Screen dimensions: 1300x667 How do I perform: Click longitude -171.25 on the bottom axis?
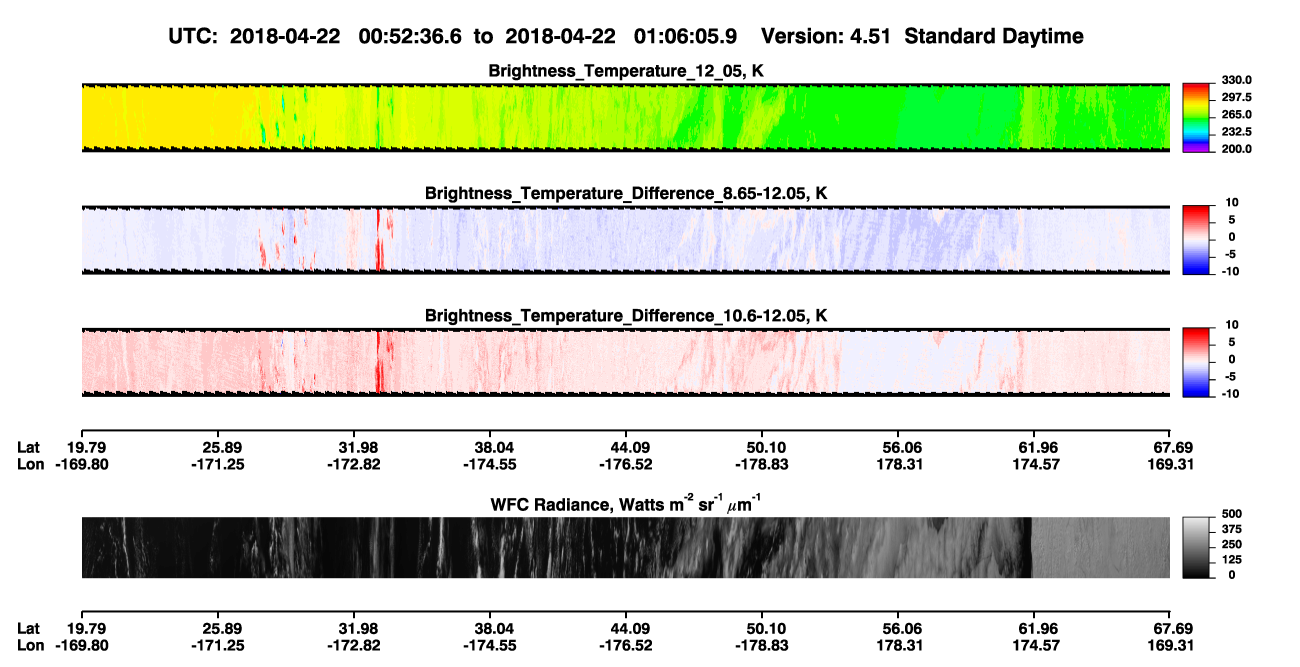(x=217, y=645)
